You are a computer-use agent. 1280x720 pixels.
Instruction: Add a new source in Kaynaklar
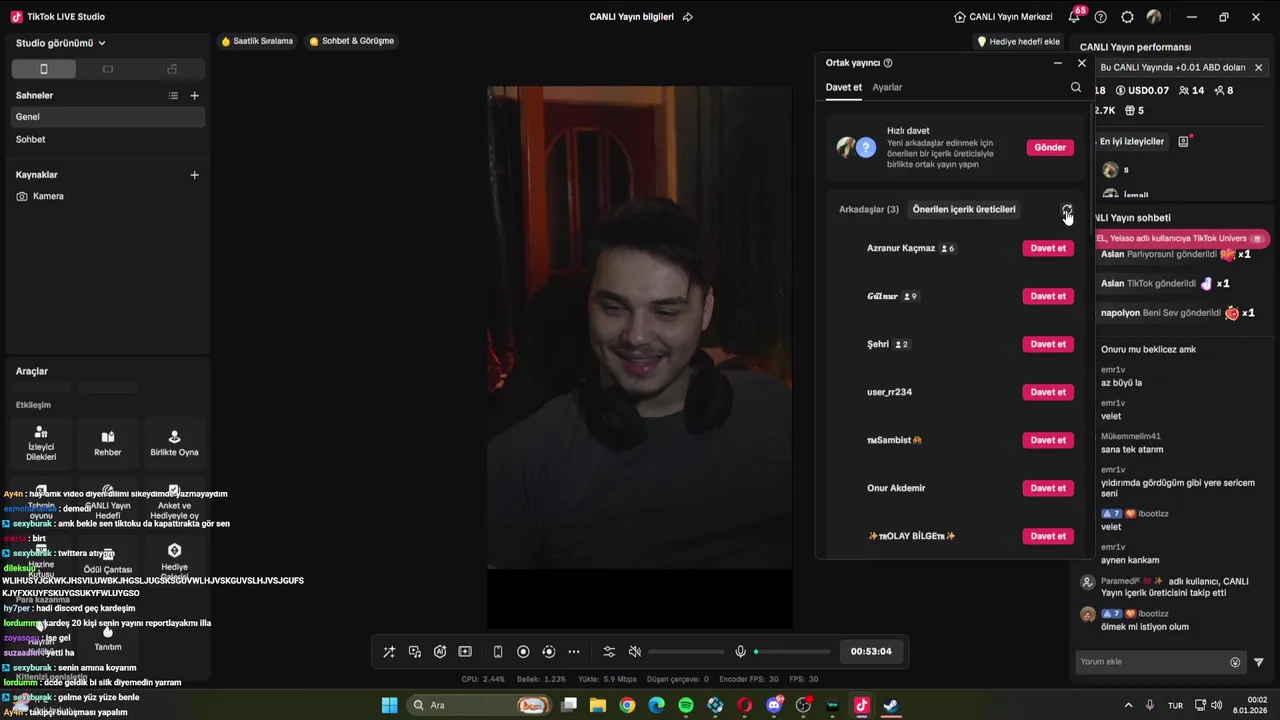point(195,175)
